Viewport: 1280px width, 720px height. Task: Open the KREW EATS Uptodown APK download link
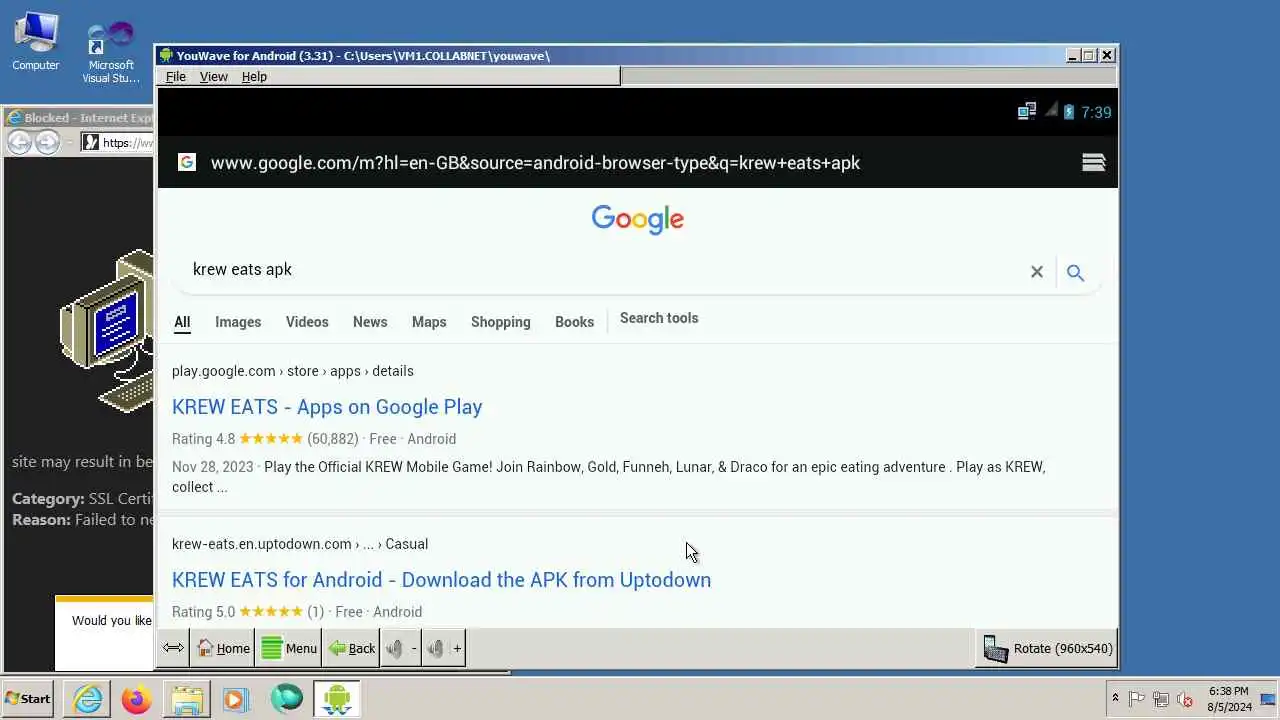[x=441, y=580]
